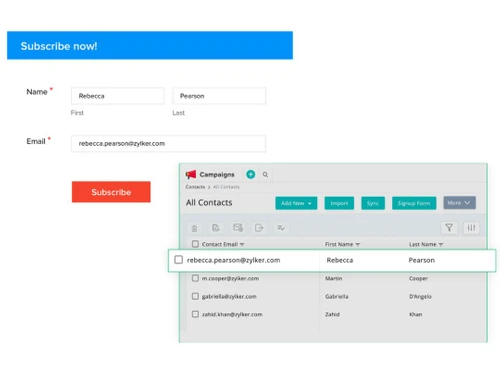
Task: Click the Zahid first name cell
Action: tap(332, 314)
